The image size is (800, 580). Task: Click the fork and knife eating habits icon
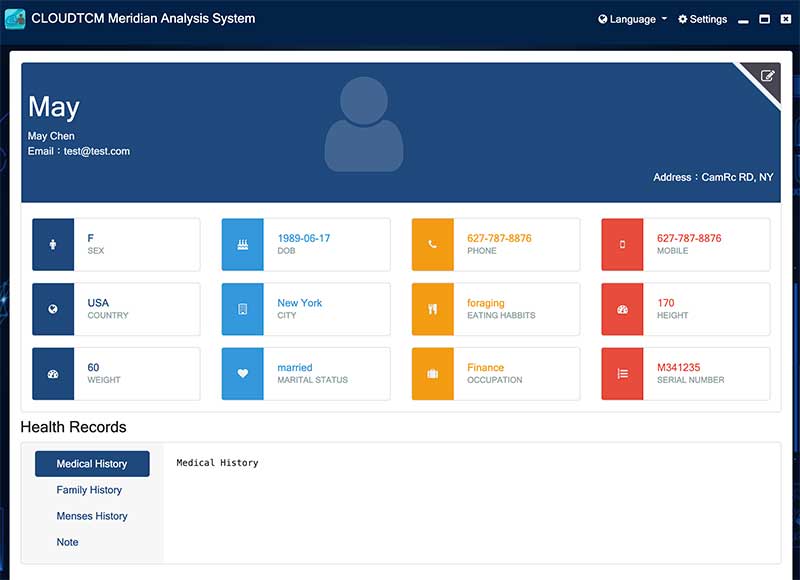(x=432, y=309)
